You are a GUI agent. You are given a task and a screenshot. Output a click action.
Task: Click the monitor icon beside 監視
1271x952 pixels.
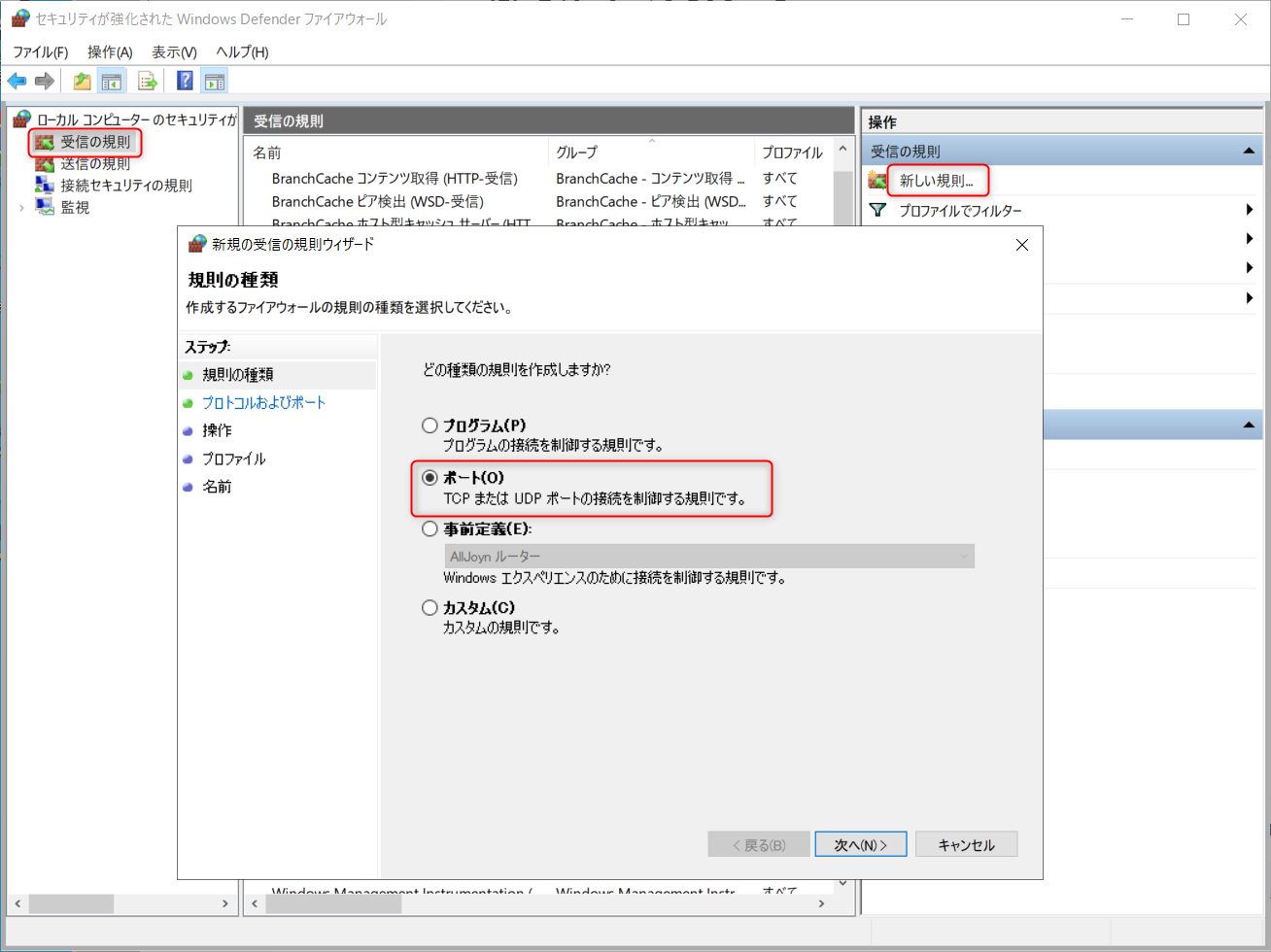pos(45,206)
